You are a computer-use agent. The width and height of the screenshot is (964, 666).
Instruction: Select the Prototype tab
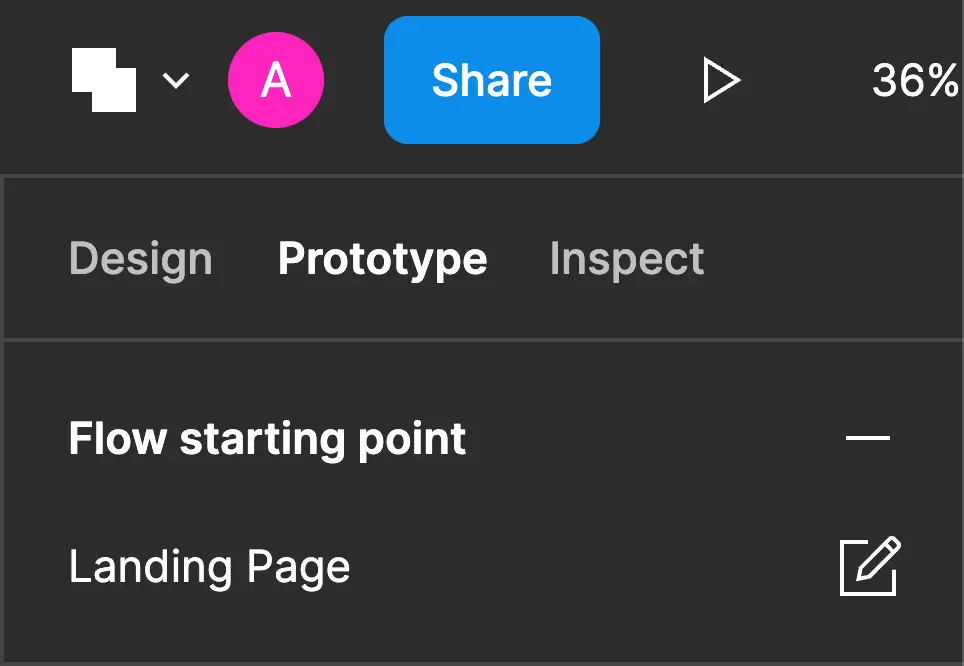pyautogui.click(x=383, y=258)
